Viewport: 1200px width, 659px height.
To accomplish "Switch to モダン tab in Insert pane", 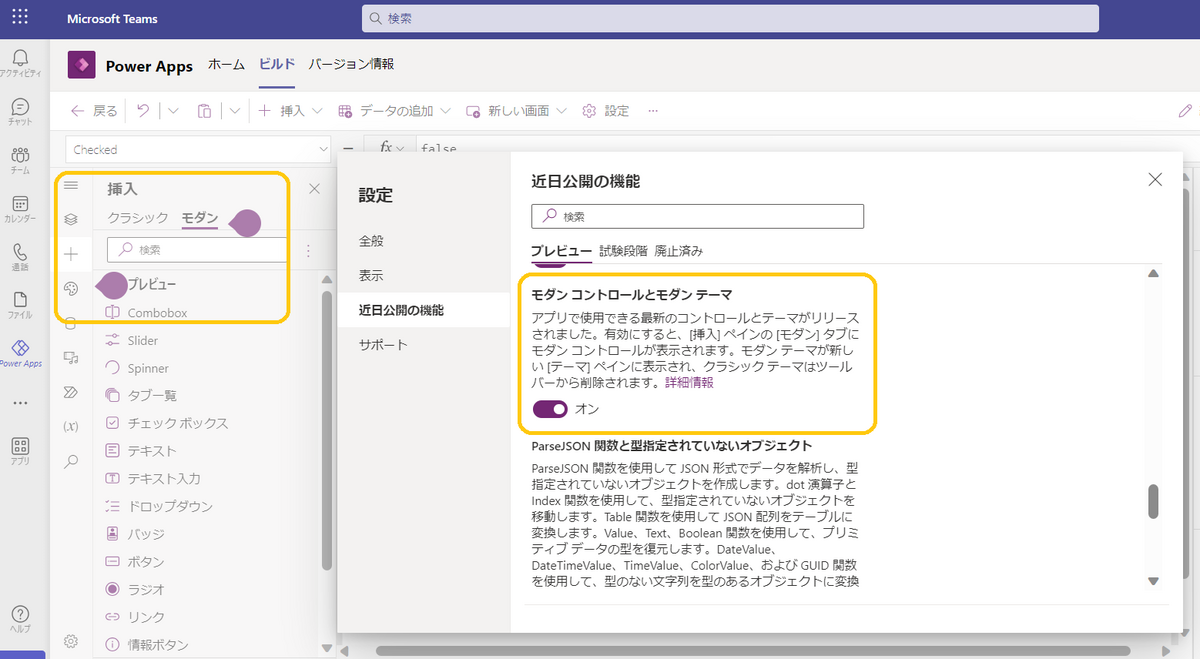I will pyautogui.click(x=200, y=218).
